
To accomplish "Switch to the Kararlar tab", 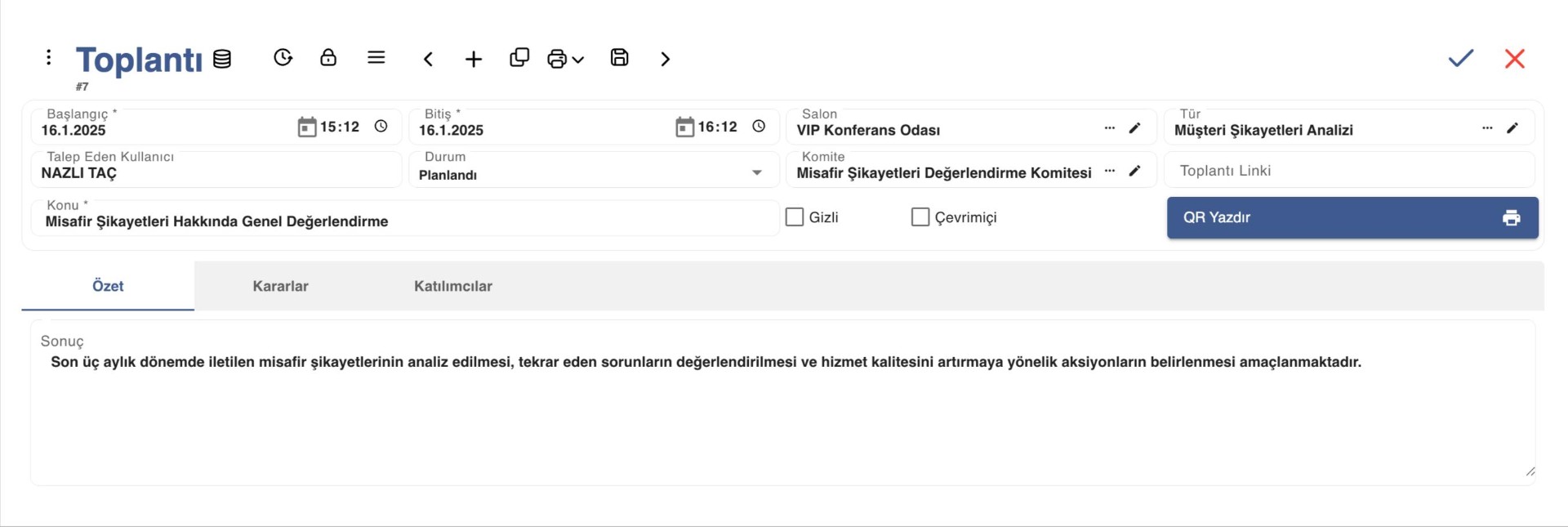I will point(280,286).
